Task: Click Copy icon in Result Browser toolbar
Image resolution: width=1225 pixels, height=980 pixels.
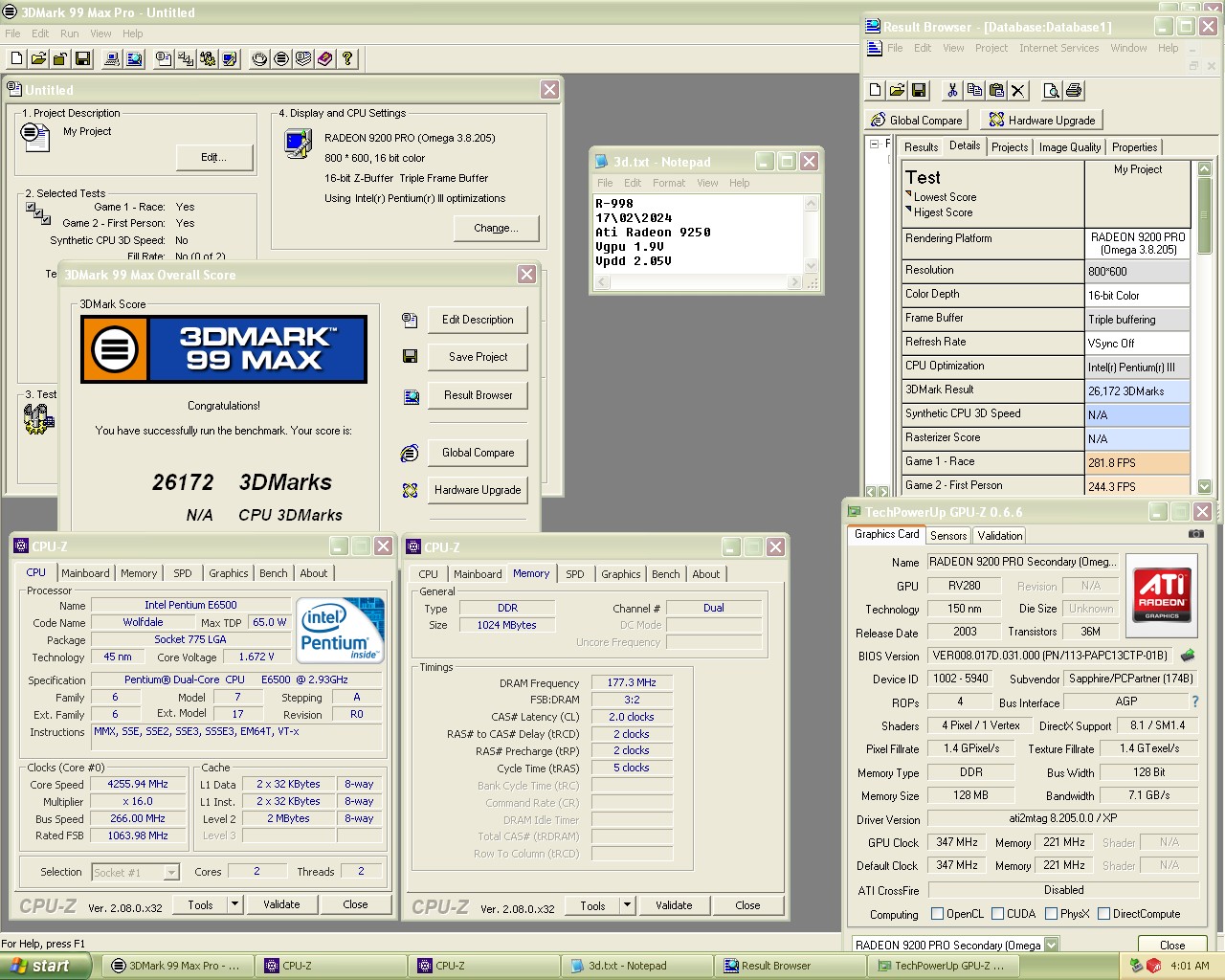Action: (974, 90)
